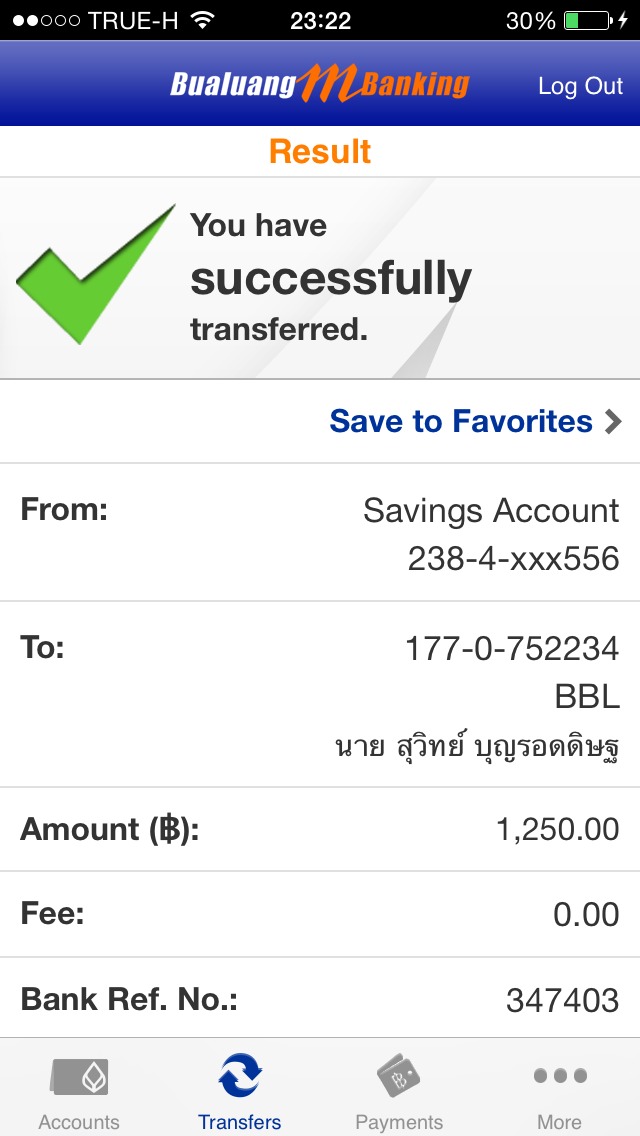Viewport: 640px width, 1136px height.
Task: Tap the Fee value 0.00
Action: pyautogui.click(x=586, y=914)
